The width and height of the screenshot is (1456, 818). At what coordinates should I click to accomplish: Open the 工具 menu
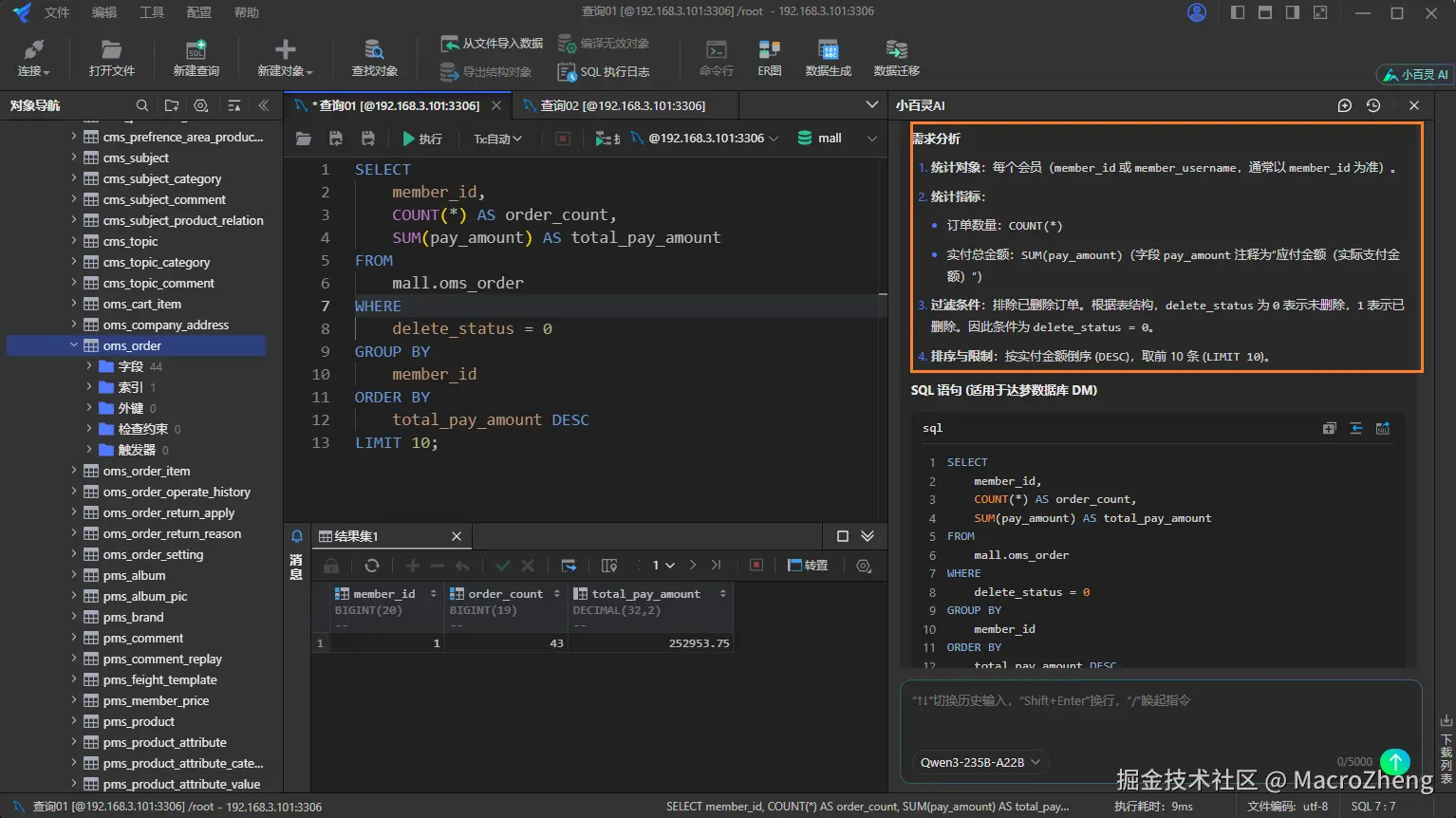pyautogui.click(x=152, y=12)
